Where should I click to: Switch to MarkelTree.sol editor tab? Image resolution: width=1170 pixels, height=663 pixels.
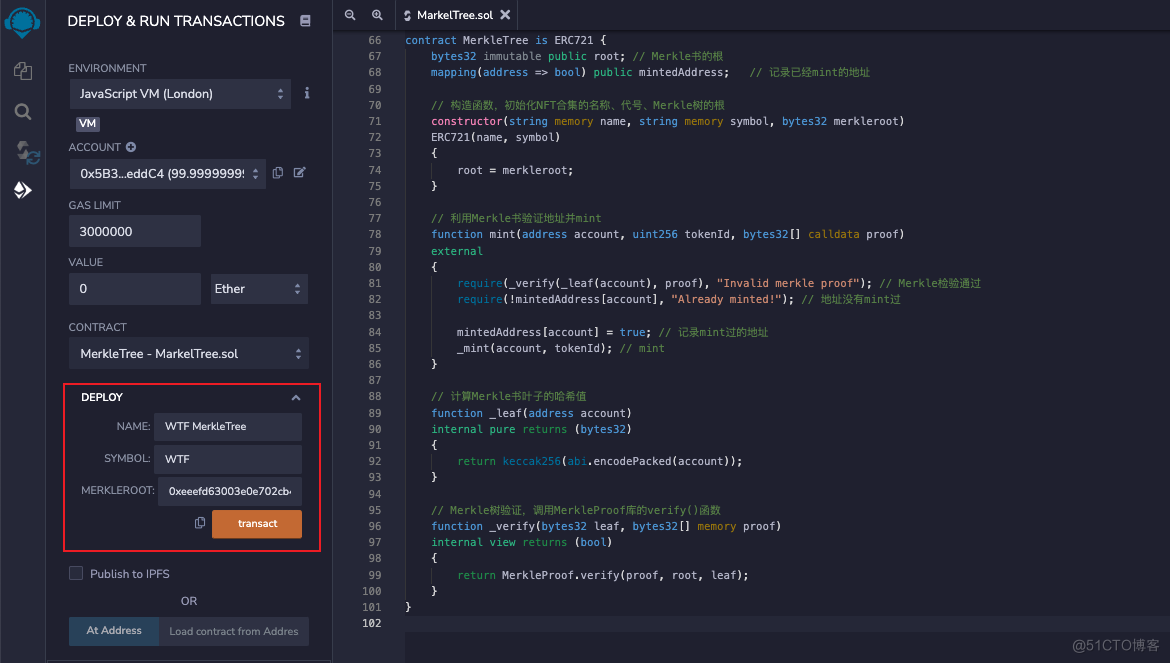455,15
